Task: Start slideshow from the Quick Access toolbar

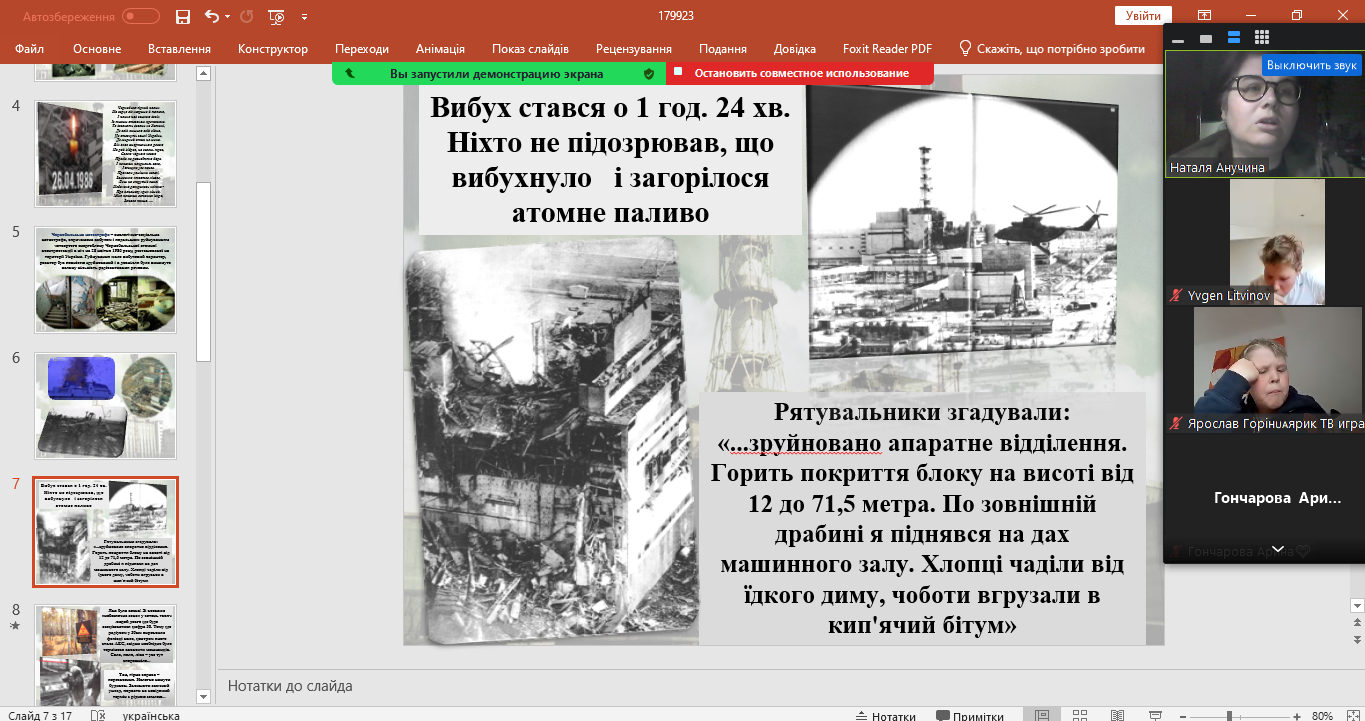Action: pyautogui.click(x=276, y=16)
